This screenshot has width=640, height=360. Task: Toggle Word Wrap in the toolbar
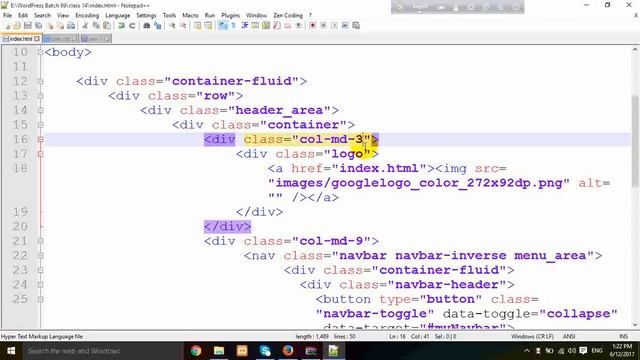(222, 25)
